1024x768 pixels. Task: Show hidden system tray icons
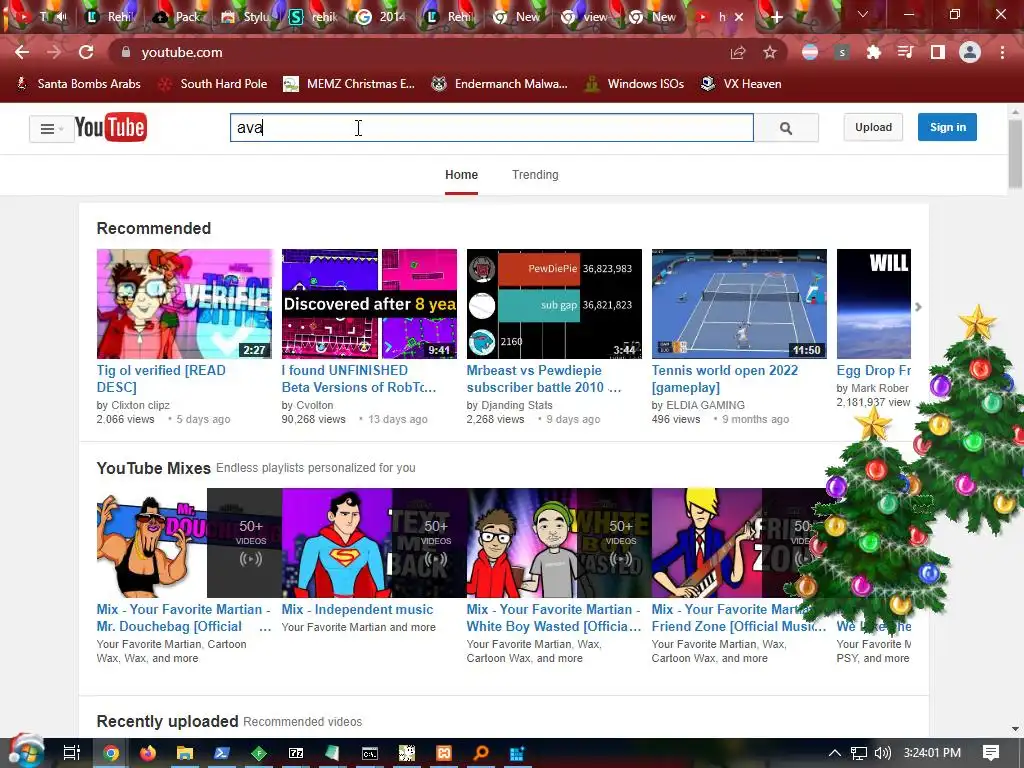(835, 753)
